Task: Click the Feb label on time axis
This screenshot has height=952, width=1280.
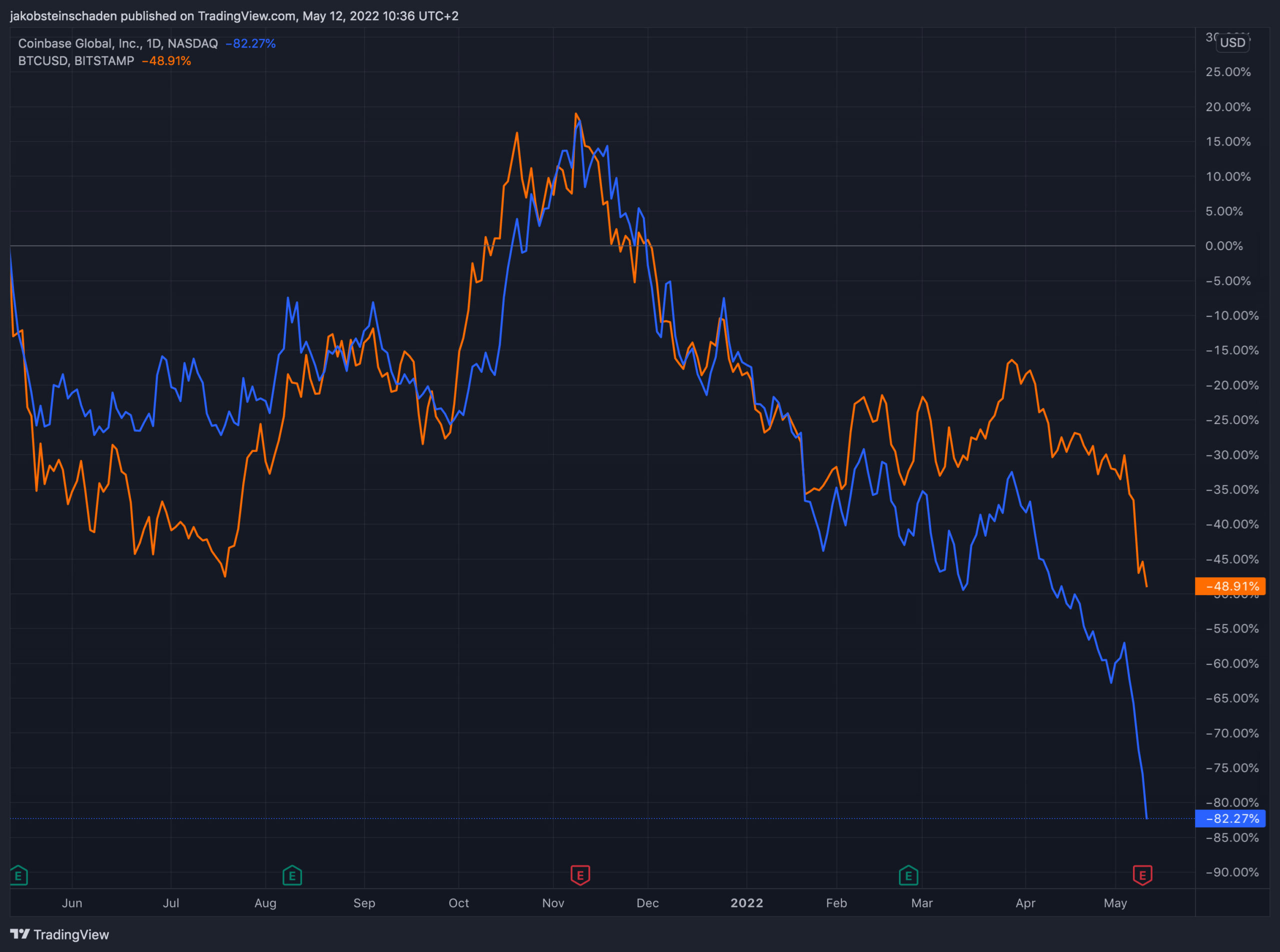Action: click(x=836, y=903)
